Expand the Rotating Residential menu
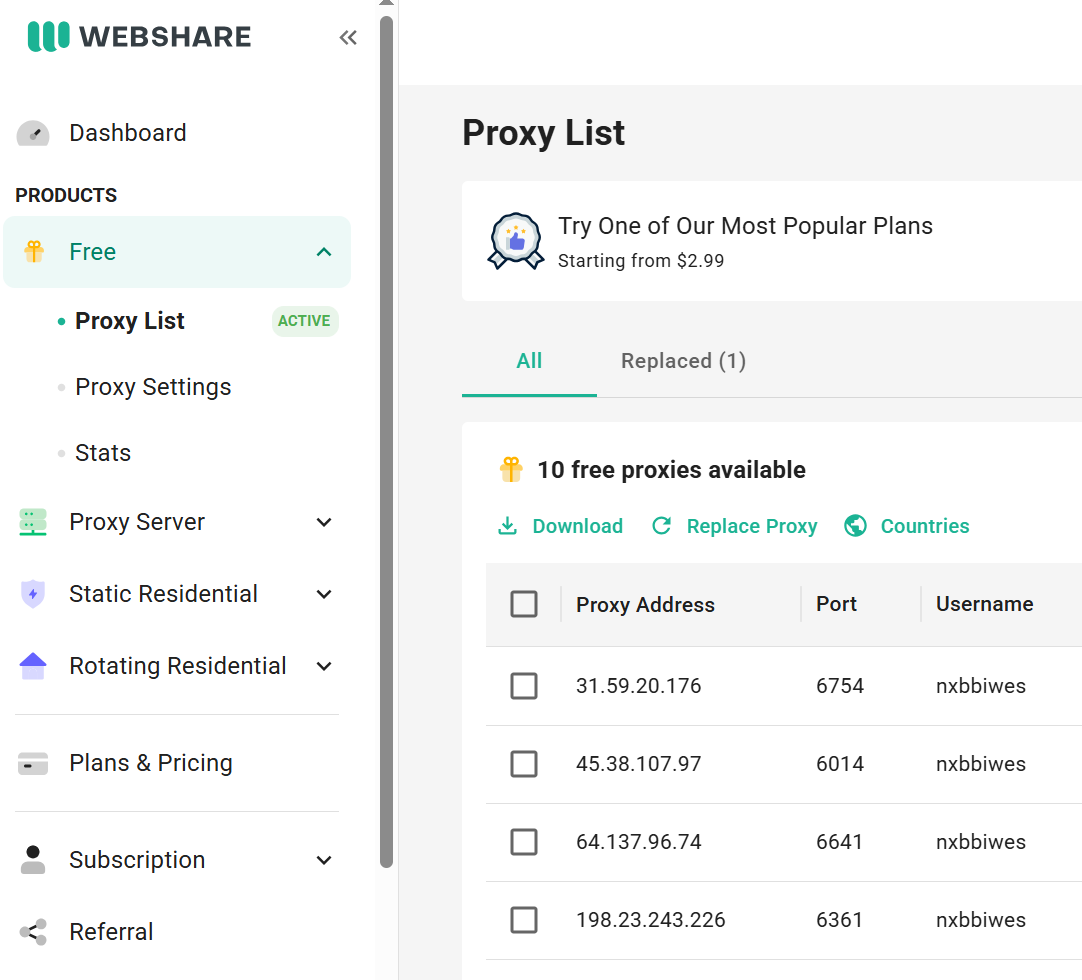The height and width of the screenshot is (980, 1082). coord(324,666)
